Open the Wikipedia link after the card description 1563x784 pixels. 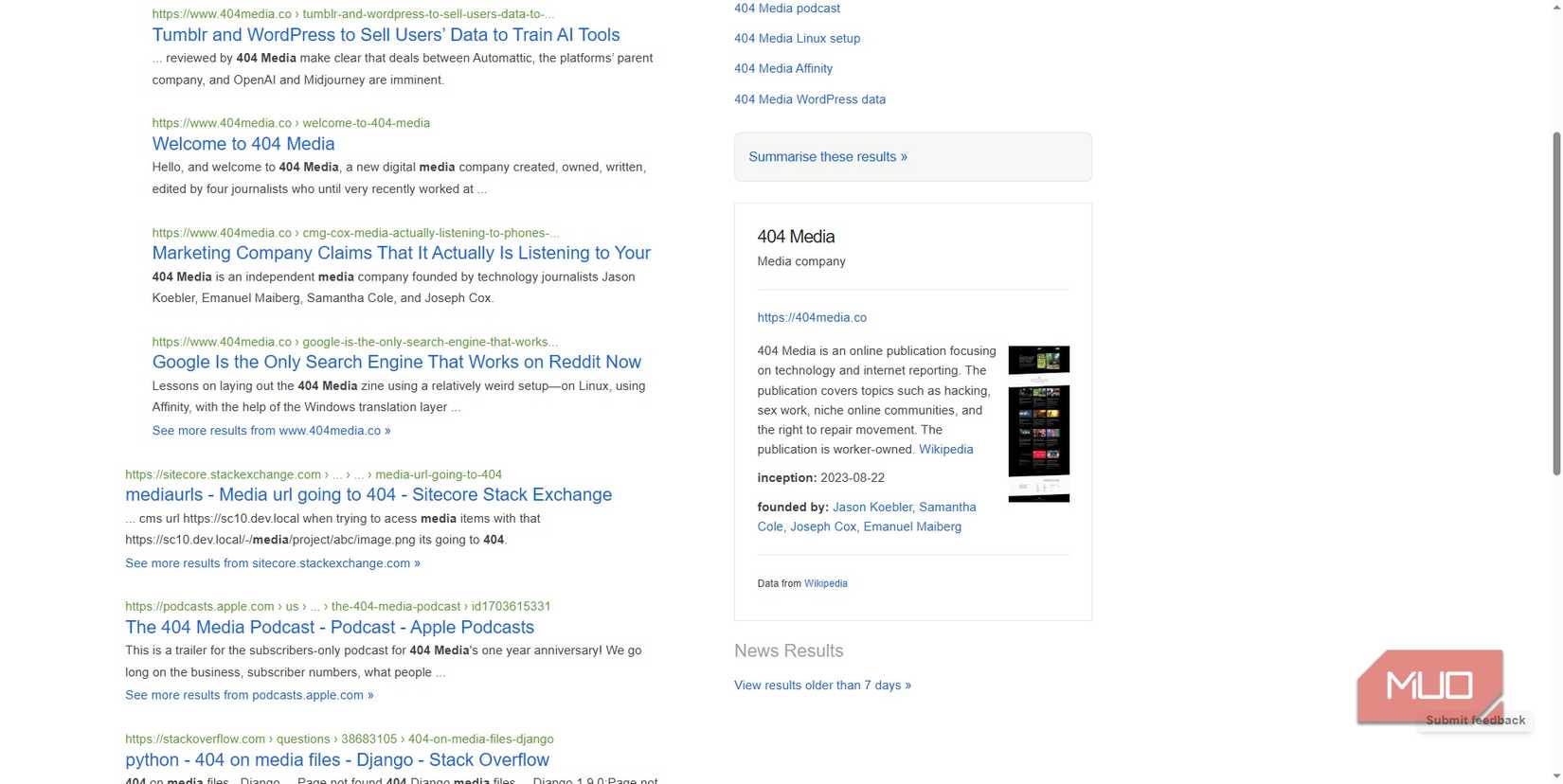pyautogui.click(x=945, y=450)
